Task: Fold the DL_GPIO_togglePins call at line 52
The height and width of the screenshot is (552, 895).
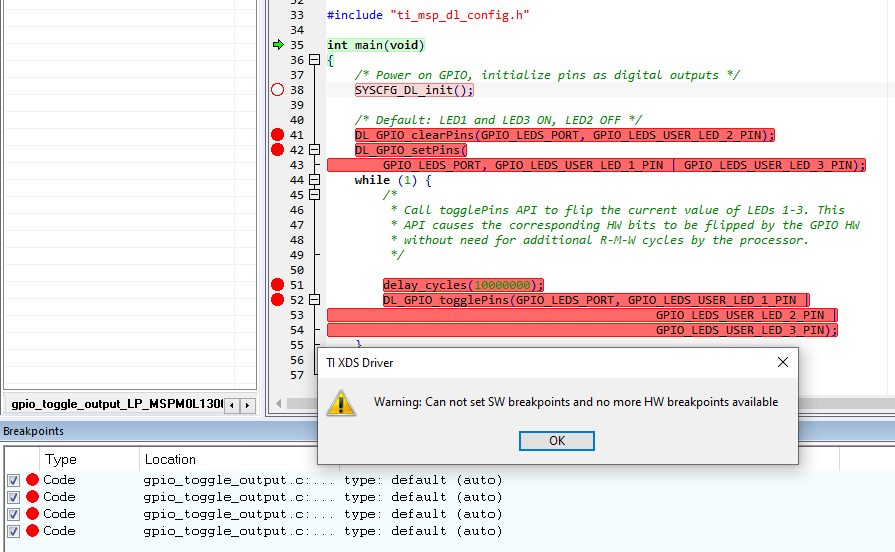Action: tap(315, 300)
